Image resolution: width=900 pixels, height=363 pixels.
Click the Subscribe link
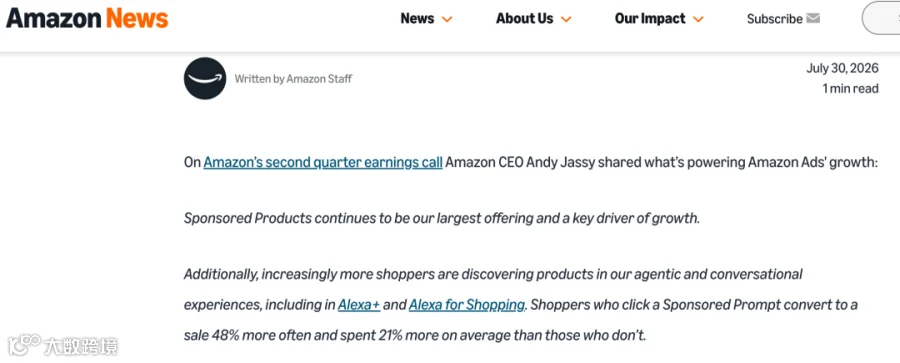coord(774,19)
